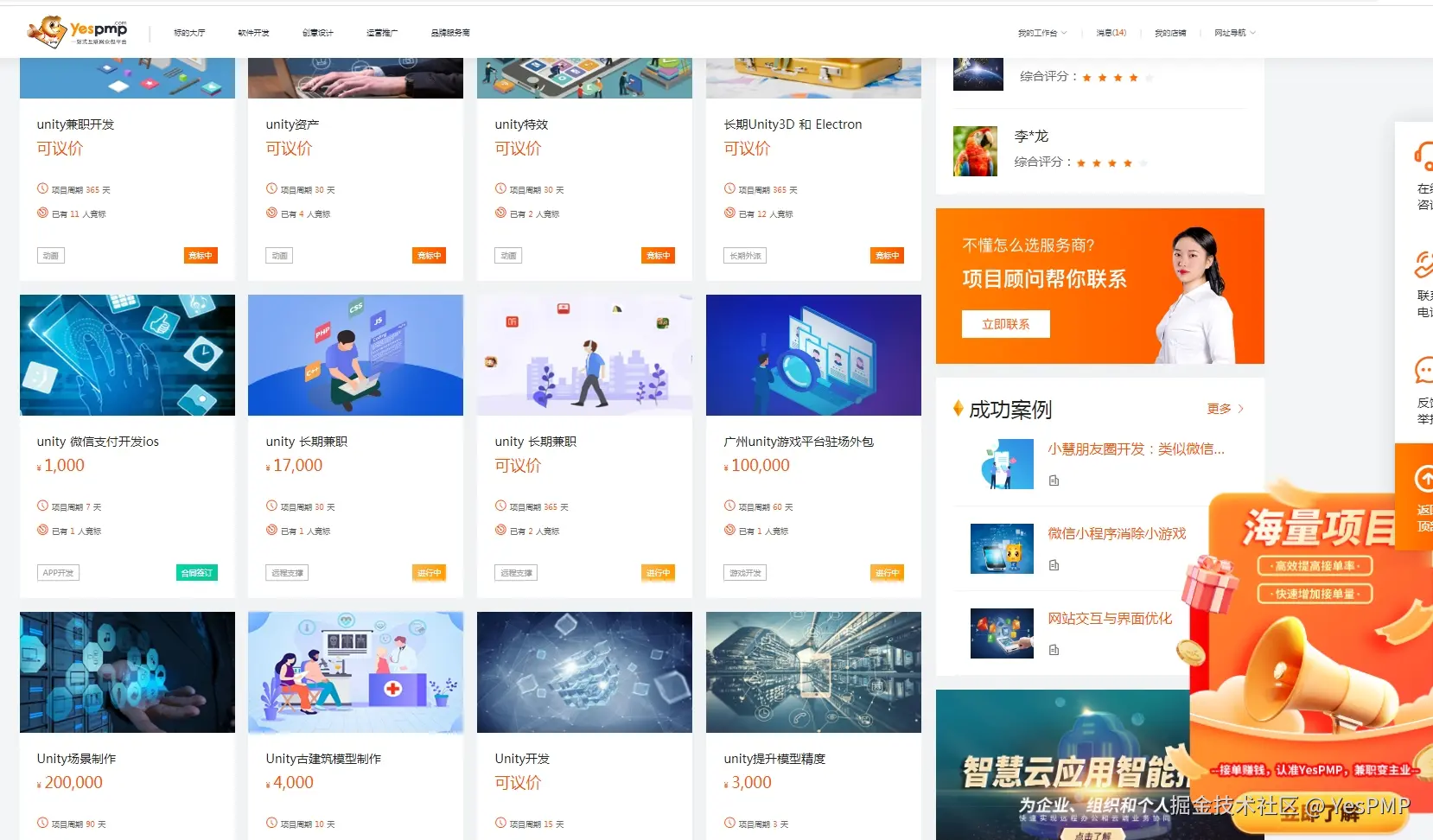Open 网站交互与界面优化 case link
The height and width of the screenshot is (840, 1433).
click(x=1110, y=619)
